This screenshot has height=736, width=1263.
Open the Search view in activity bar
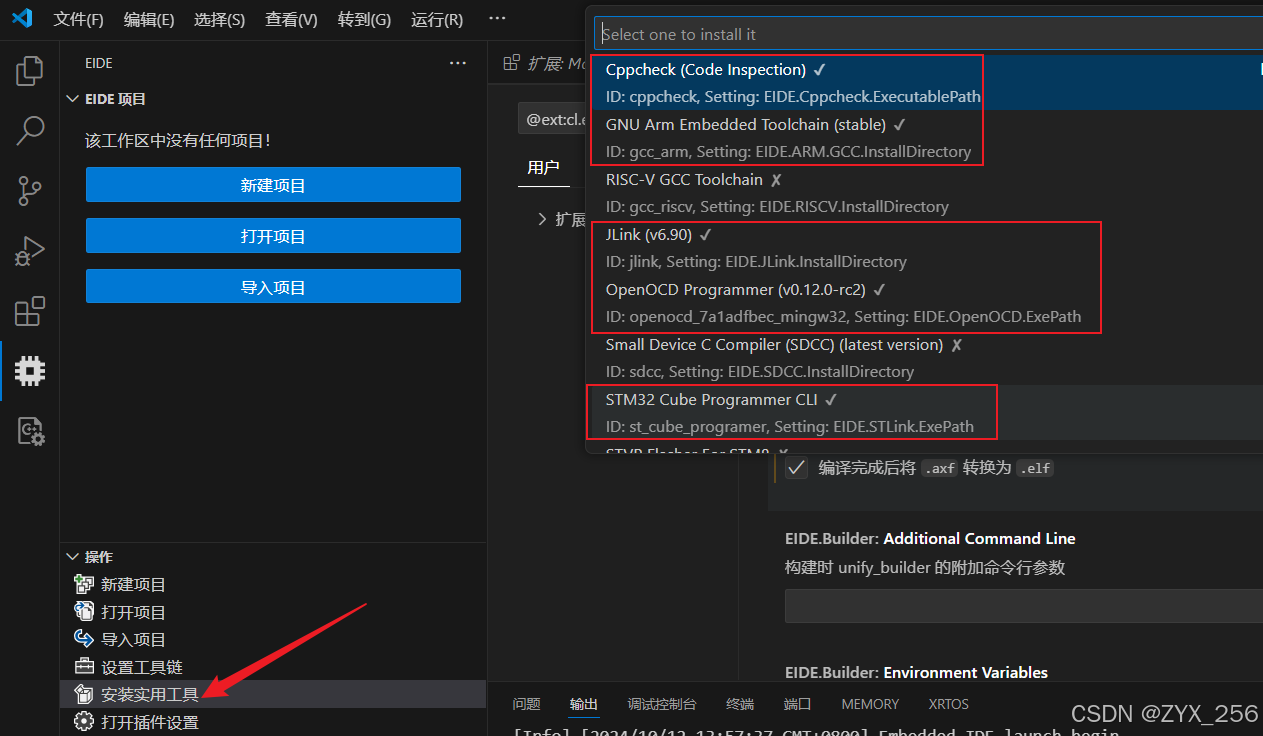pos(30,131)
